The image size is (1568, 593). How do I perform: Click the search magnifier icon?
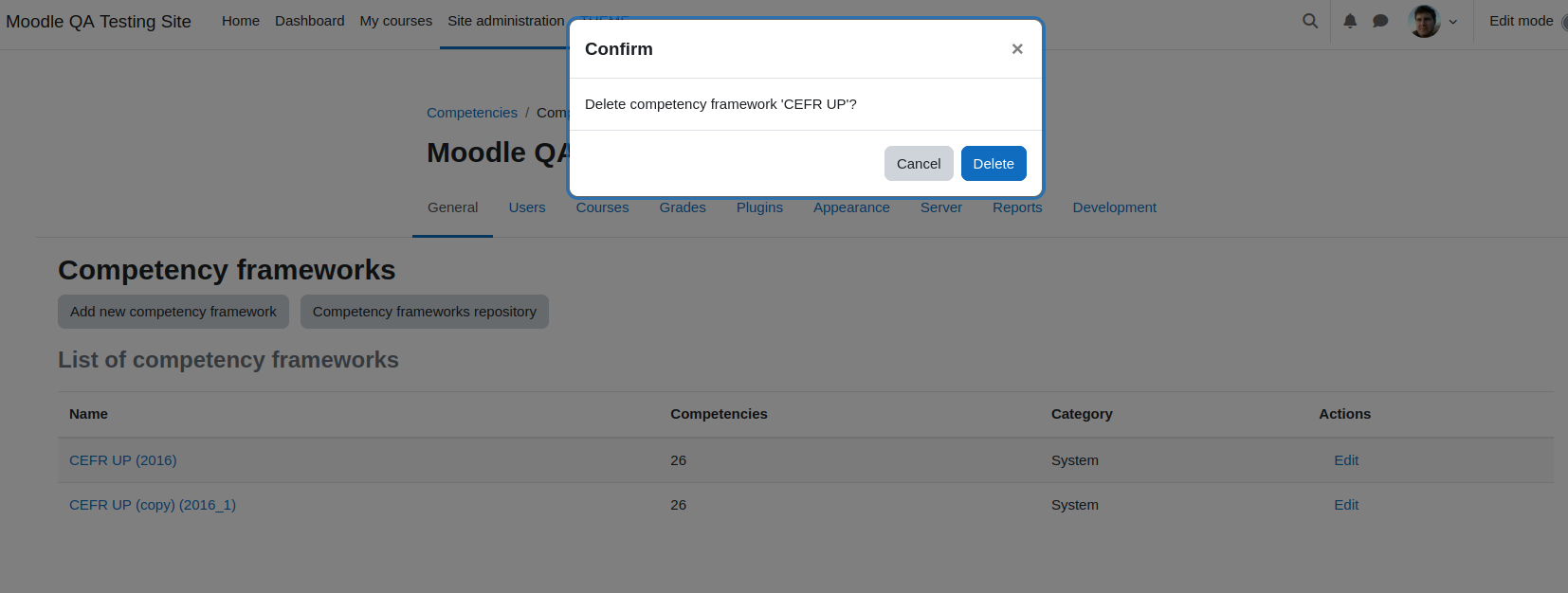[1310, 21]
